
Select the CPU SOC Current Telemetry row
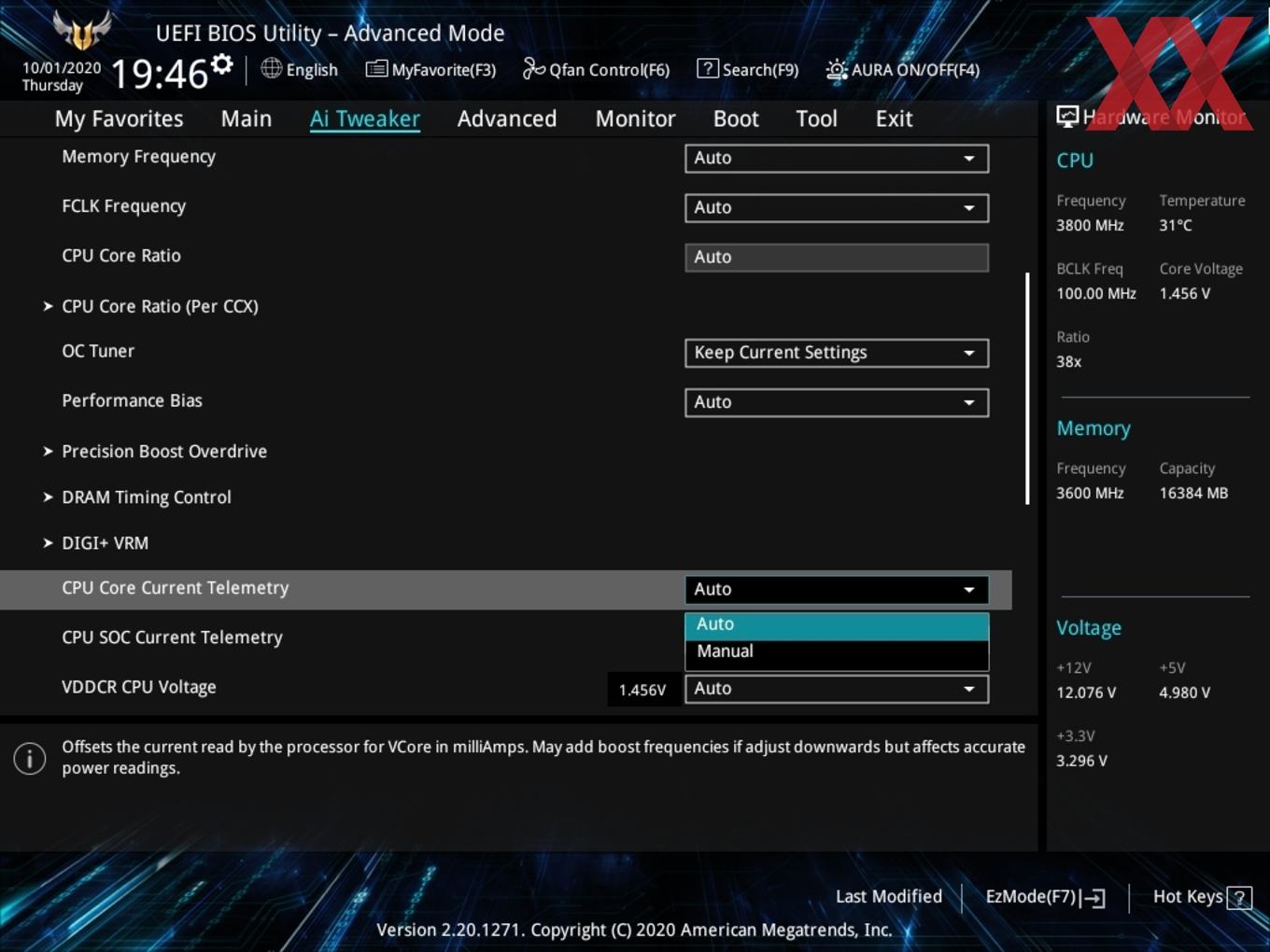(x=505, y=638)
